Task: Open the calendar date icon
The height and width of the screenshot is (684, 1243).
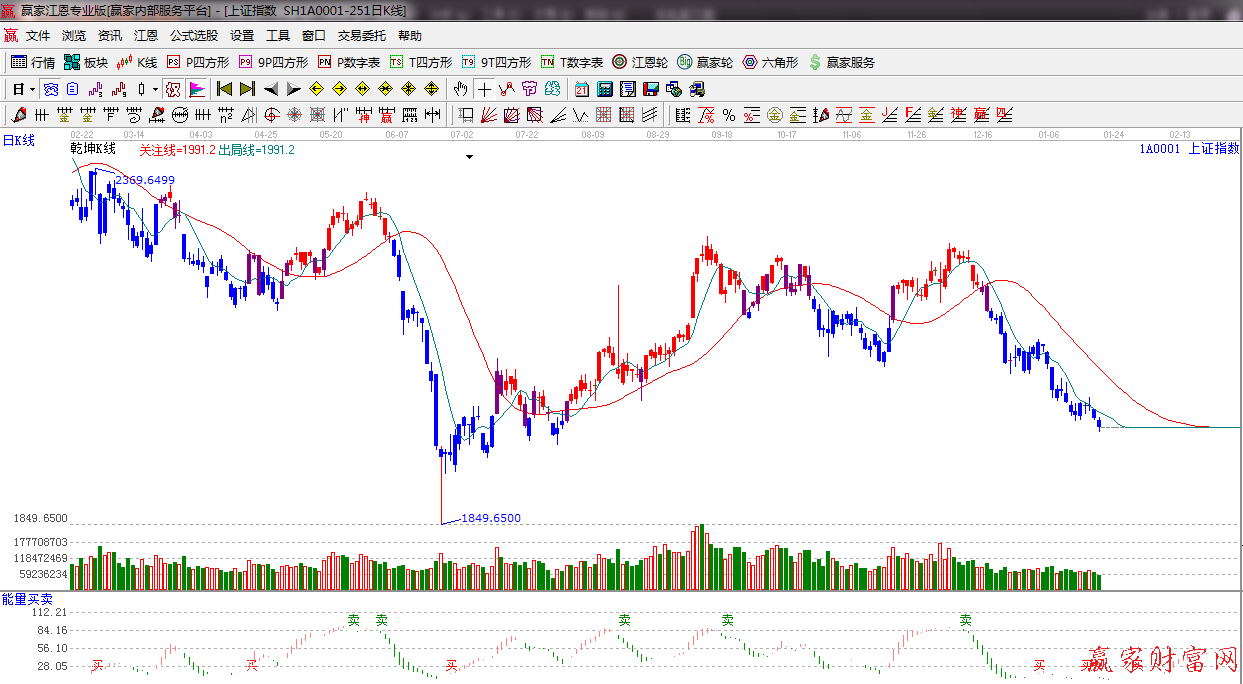Action: click(581, 89)
